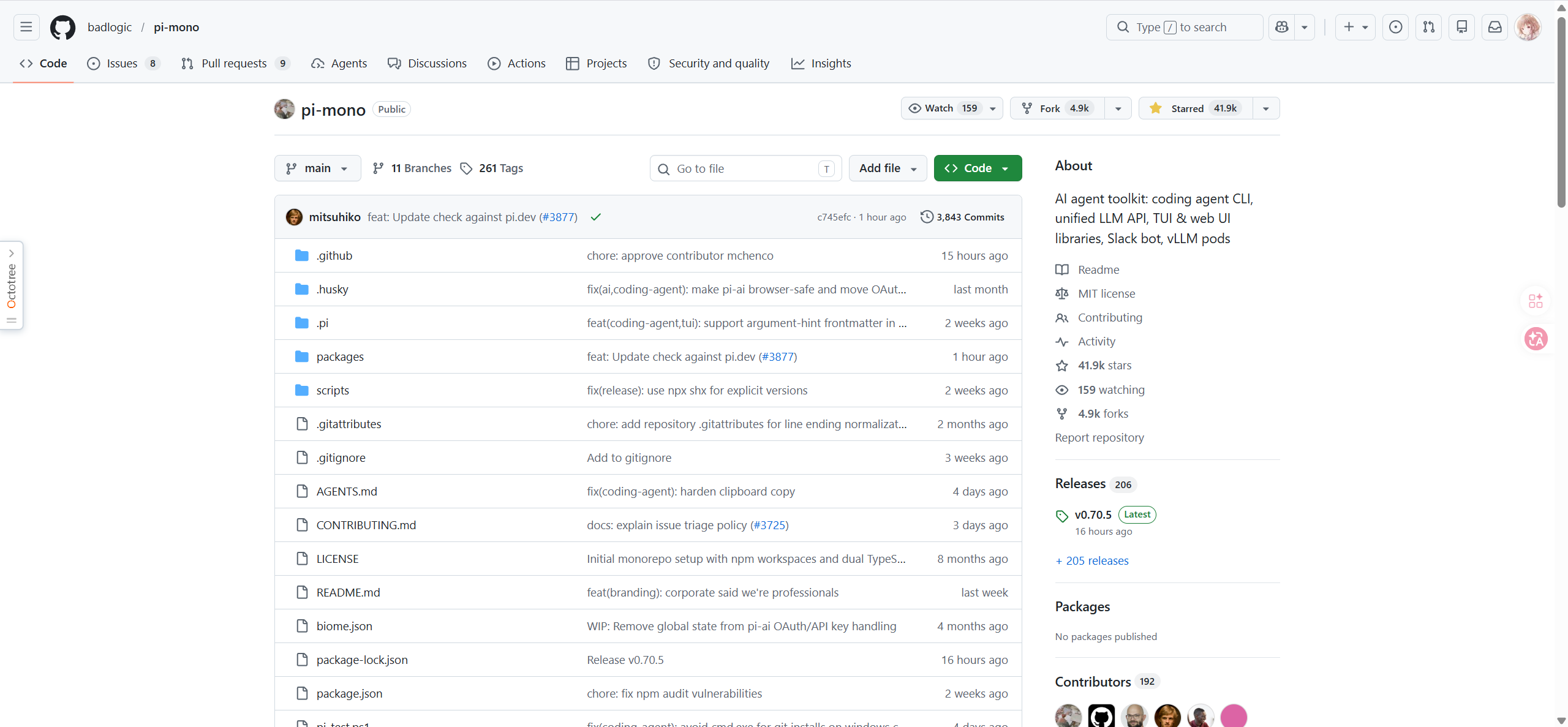Image resolution: width=1568 pixels, height=727 pixels.
Task: Open the Actions tab
Action: tap(516, 63)
